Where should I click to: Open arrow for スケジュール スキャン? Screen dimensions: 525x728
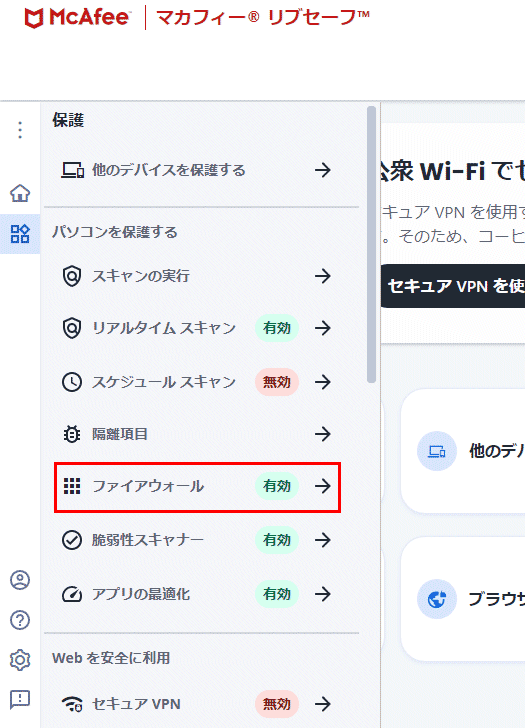pyautogui.click(x=323, y=382)
